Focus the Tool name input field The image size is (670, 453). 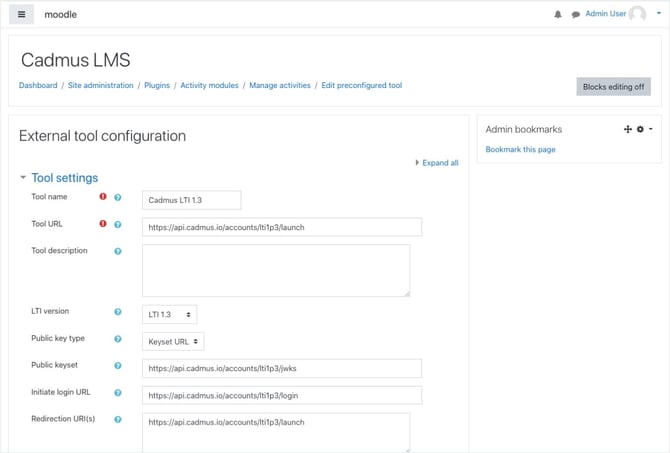(x=191, y=200)
